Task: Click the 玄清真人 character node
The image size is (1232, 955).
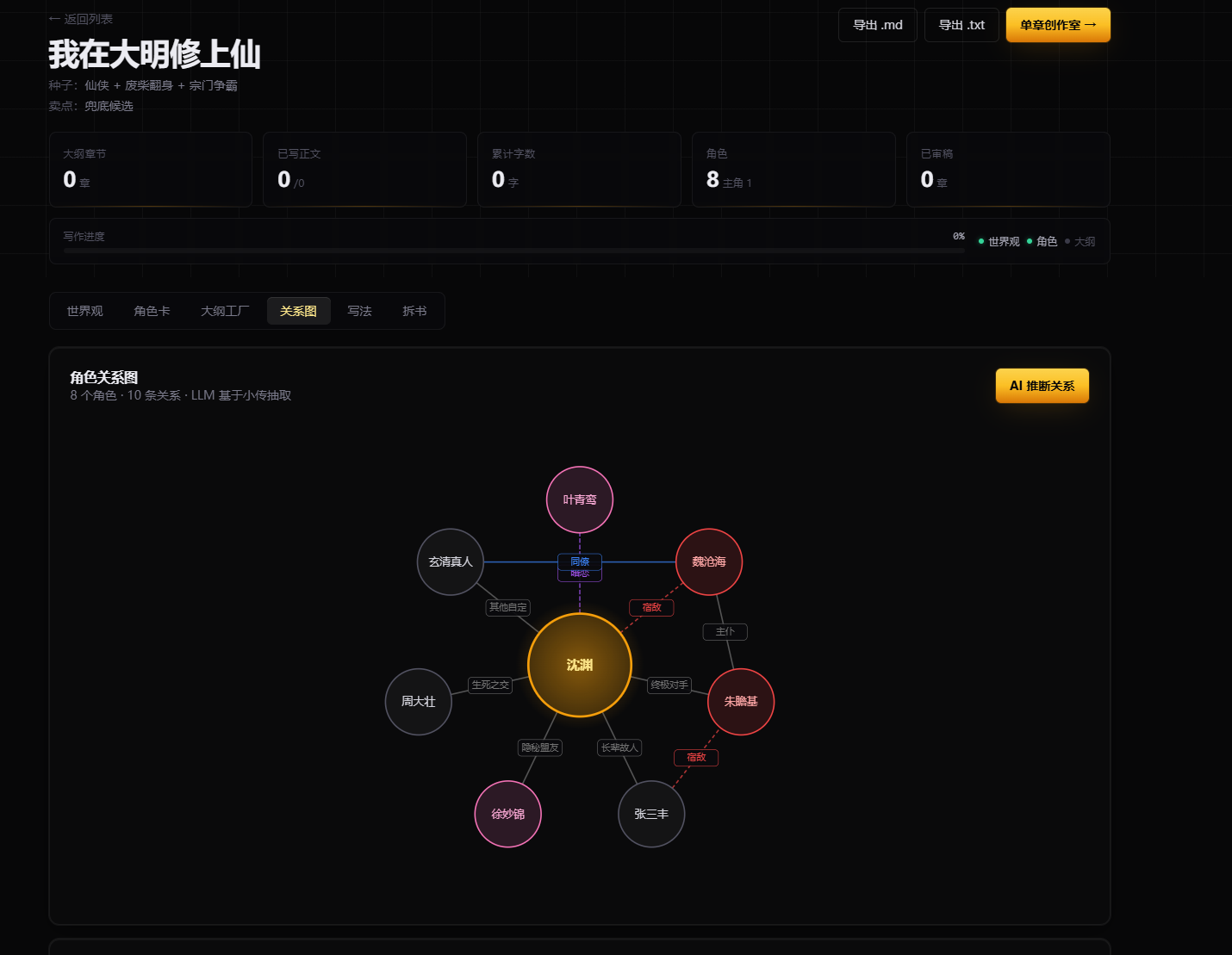Action: coord(451,561)
